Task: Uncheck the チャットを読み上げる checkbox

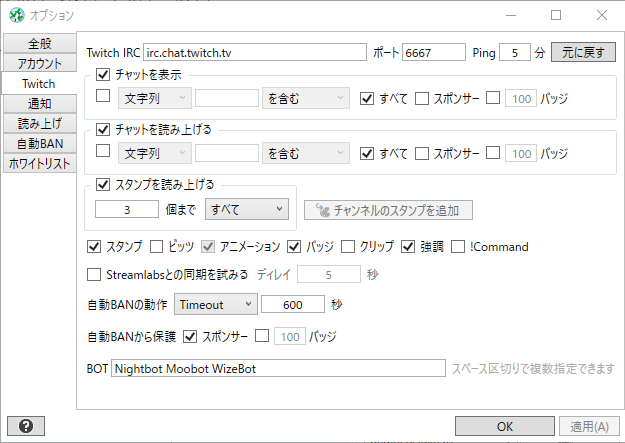Action: point(104,128)
